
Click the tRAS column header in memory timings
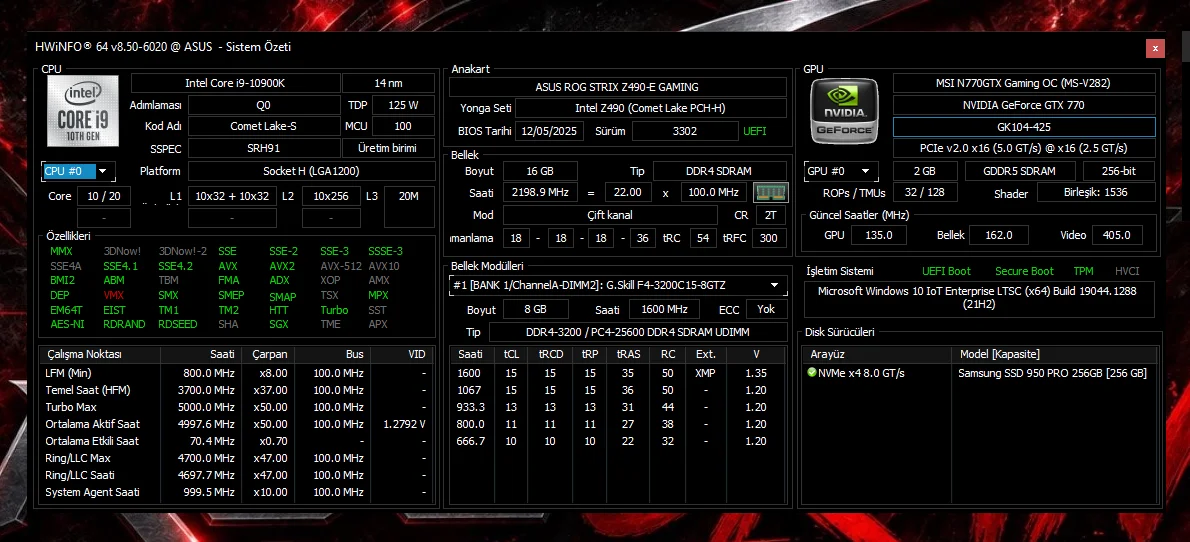click(628, 355)
